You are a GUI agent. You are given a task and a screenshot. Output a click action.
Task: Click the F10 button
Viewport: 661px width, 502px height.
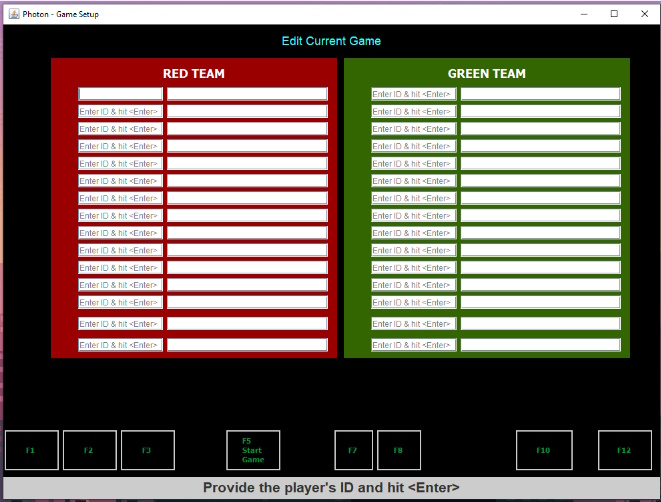[543, 450]
